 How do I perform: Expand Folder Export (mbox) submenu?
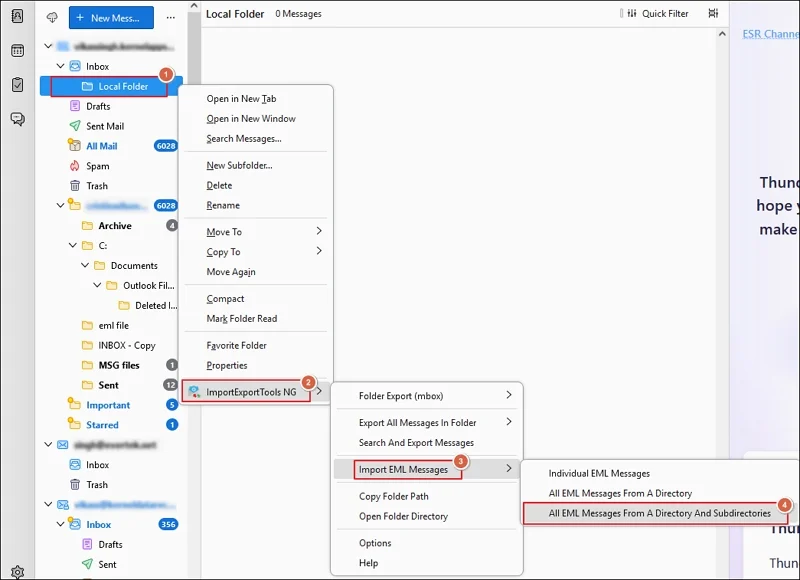(428, 396)
